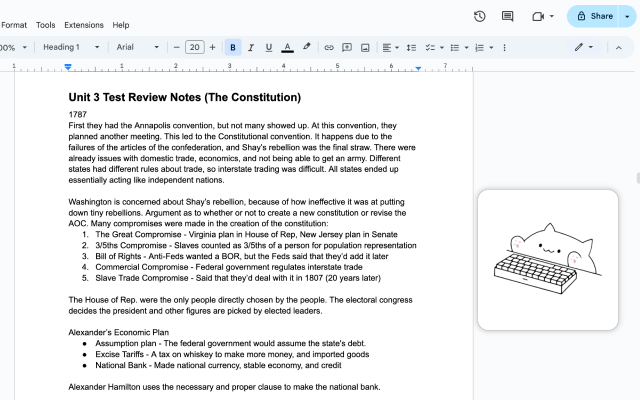The image size is (640, 400).
Task: Expand the Share options arrow
Action: coord(627,16)
